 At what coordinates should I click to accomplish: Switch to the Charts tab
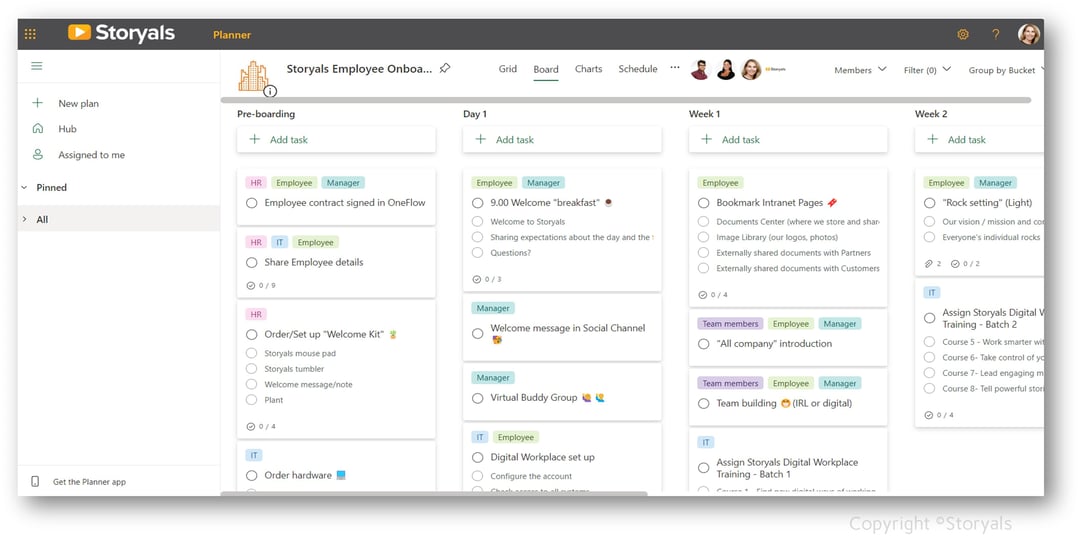coord(588,69)
